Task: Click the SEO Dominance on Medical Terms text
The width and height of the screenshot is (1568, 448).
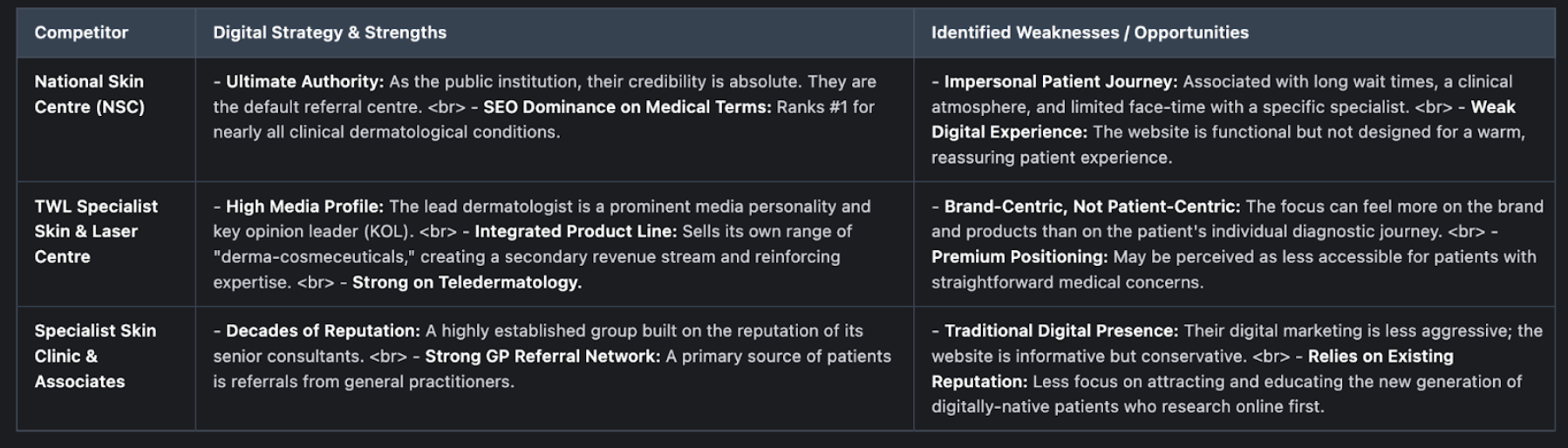Action: point(627,107)
